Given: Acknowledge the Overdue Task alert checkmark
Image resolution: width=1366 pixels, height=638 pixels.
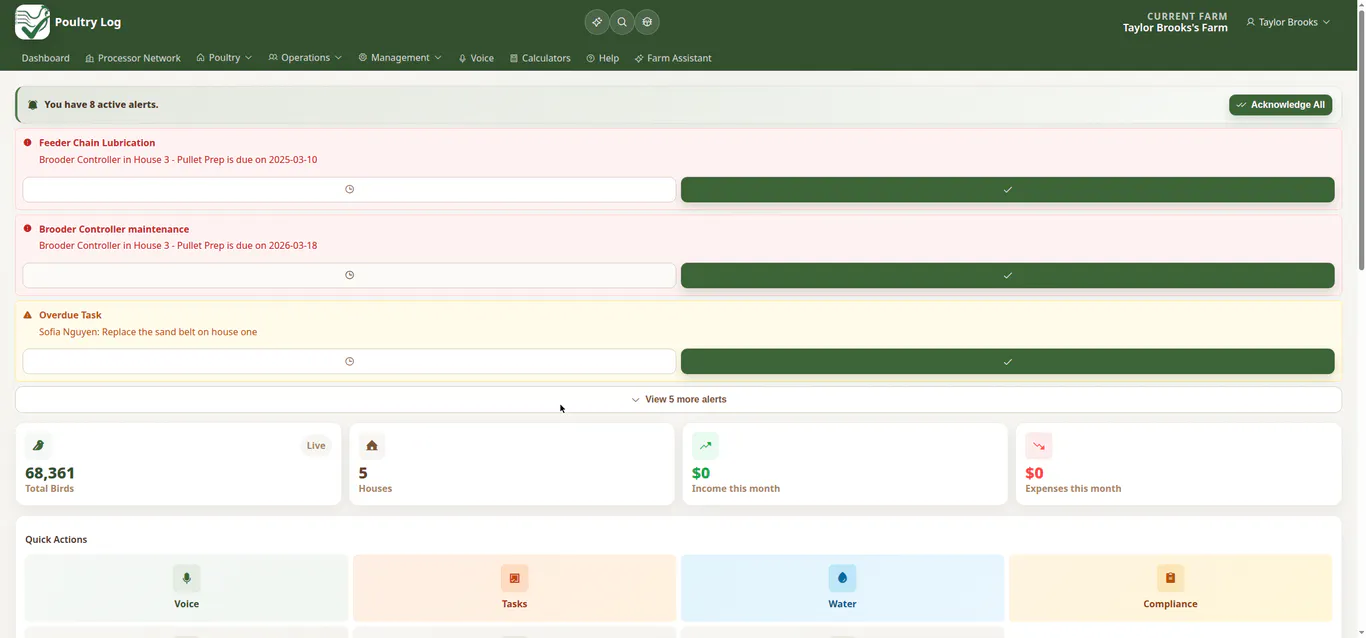Looking at the screenshot, I should point(1007,361).
